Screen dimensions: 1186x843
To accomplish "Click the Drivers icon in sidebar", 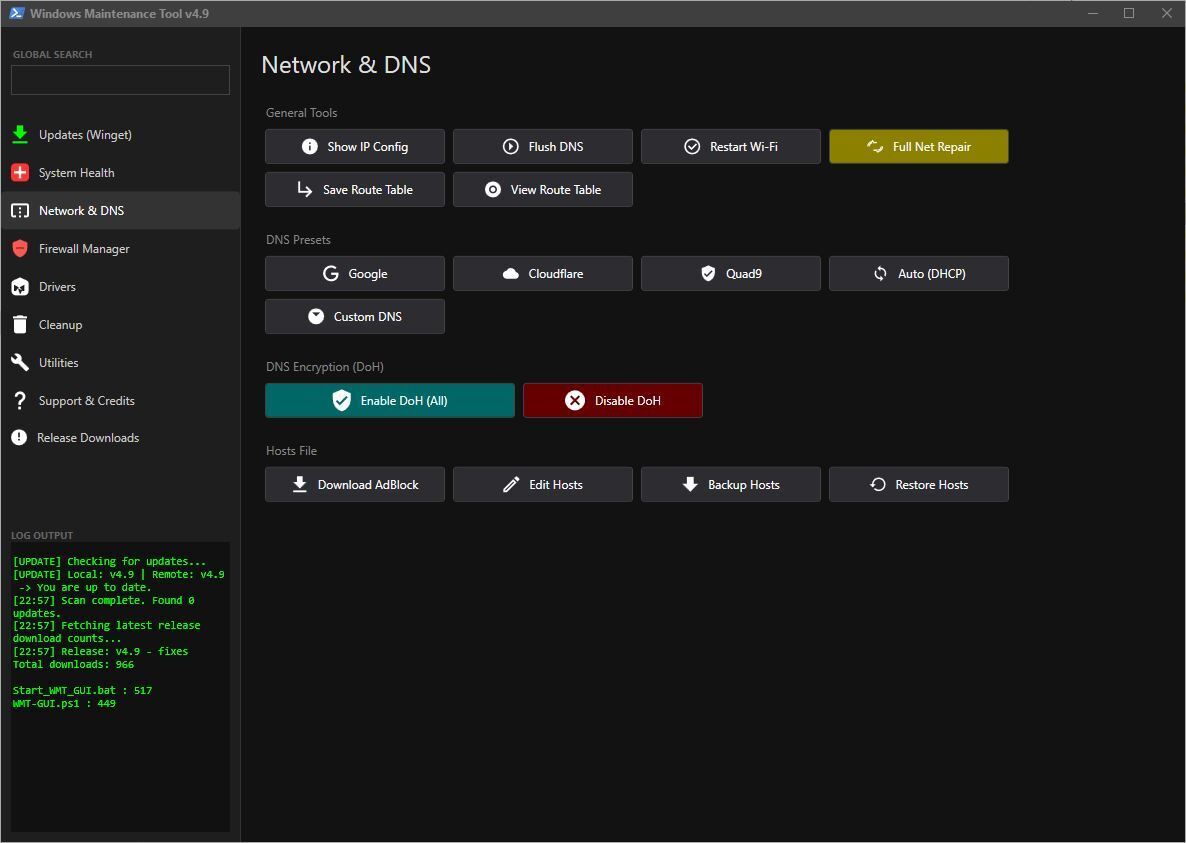I will (x=20, y=287).
